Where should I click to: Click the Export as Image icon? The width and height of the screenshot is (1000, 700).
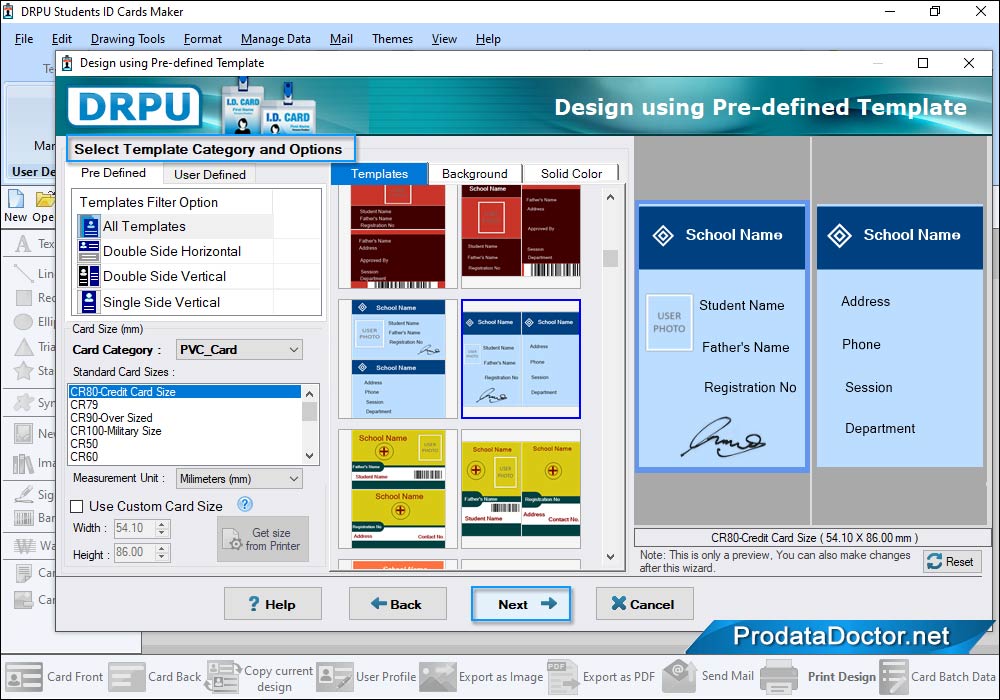438,676
